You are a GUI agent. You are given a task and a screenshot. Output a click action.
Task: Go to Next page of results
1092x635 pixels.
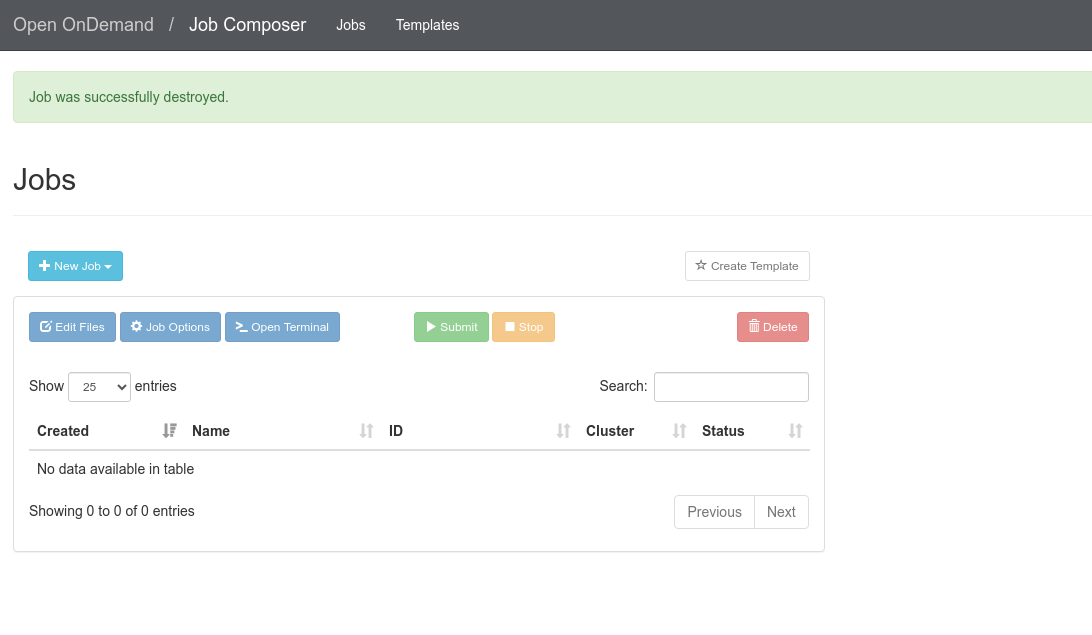(x=781, y=512)
